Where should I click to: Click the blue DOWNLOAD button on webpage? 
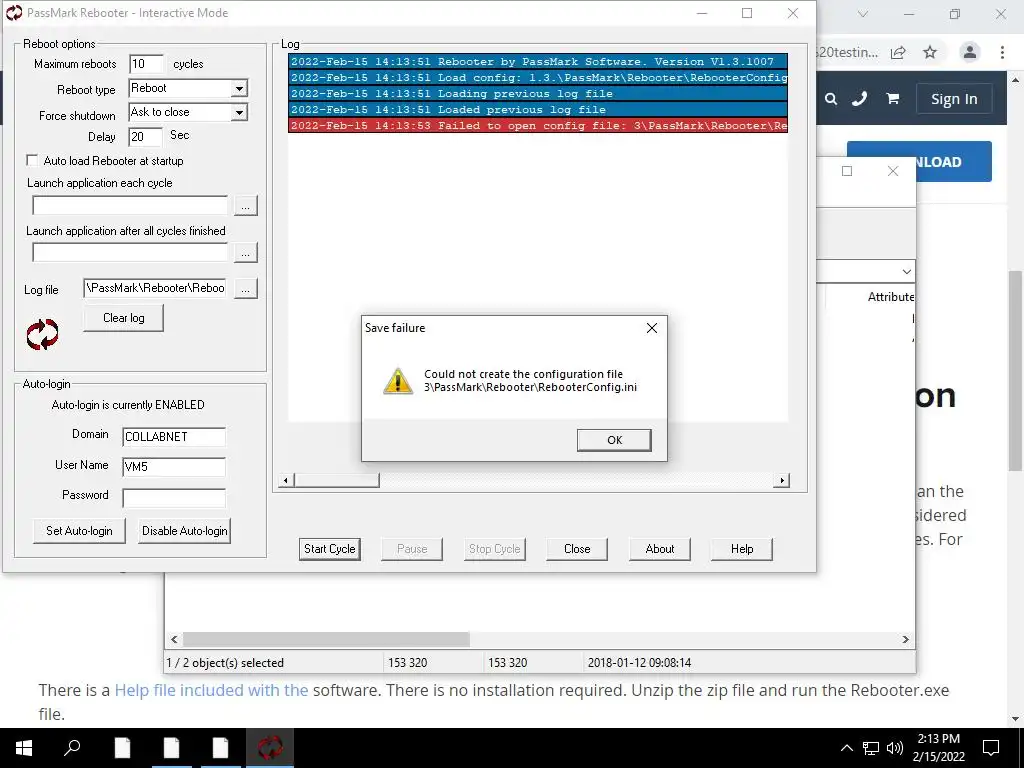tap(953, 161)
